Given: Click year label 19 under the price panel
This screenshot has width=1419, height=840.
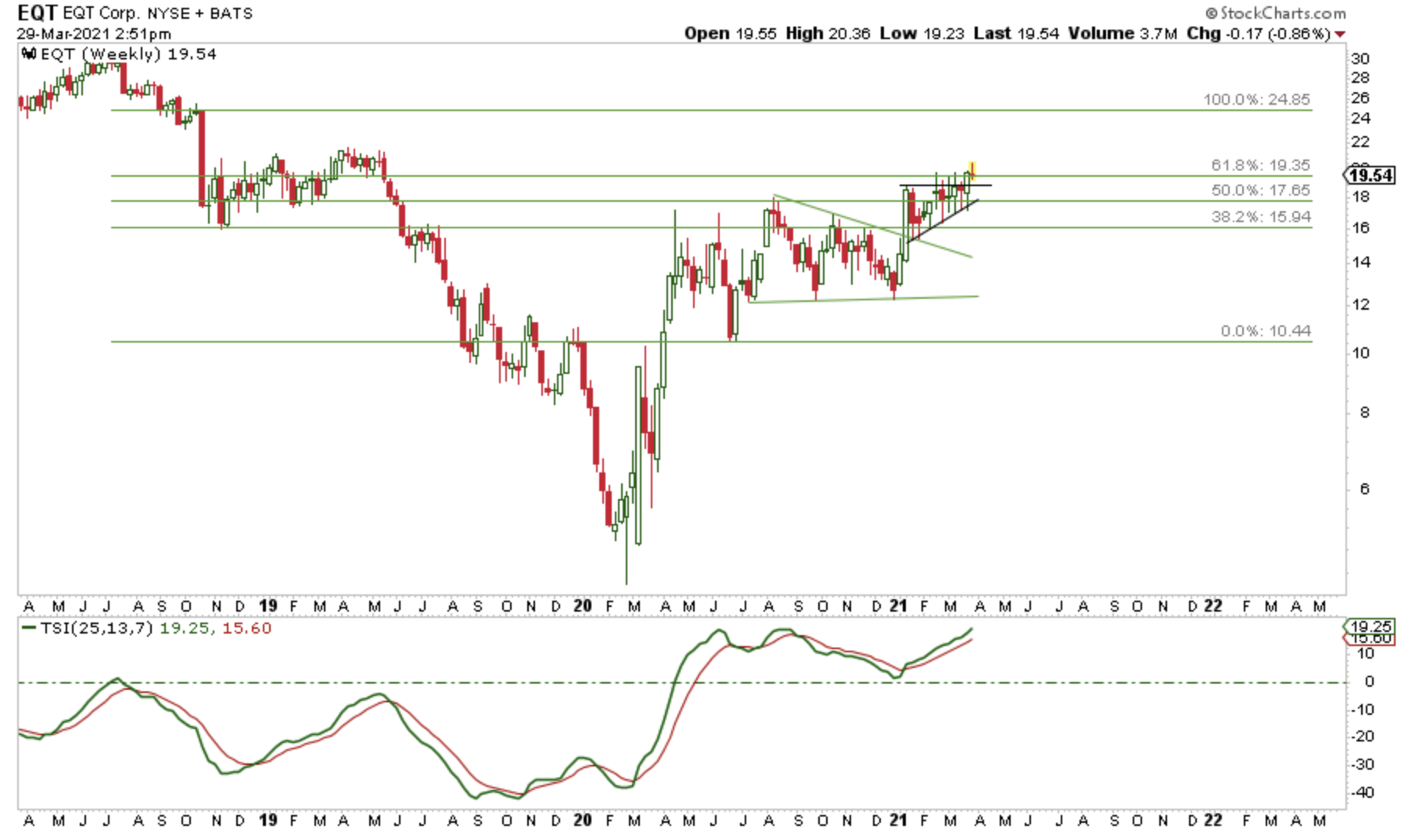Looking at the screenshot, I should (268, 606).
